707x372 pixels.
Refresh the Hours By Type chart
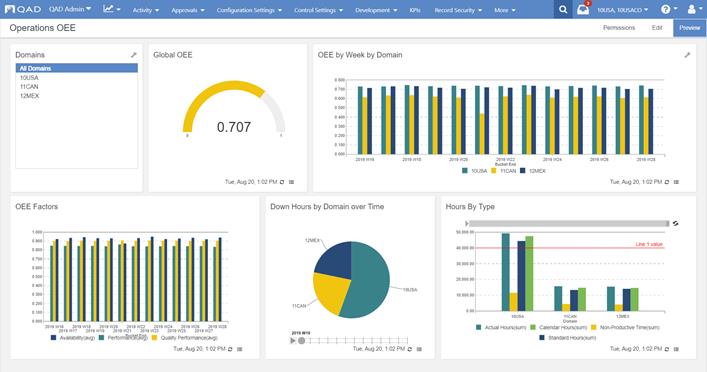pyautogui.click(x=667, y=349)
